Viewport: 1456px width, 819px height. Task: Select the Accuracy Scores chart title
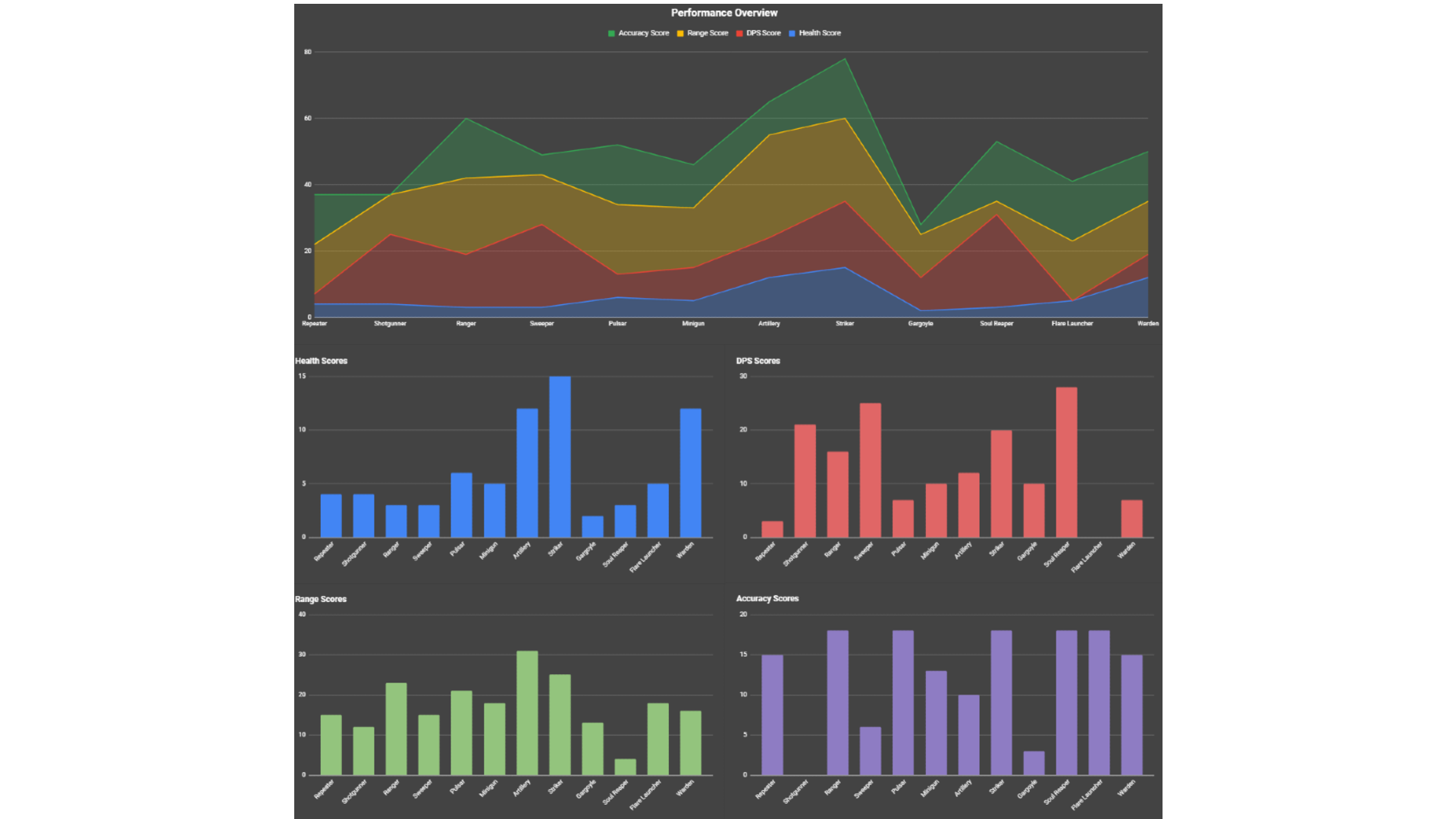pyautogui.click(x=767, y=598)
